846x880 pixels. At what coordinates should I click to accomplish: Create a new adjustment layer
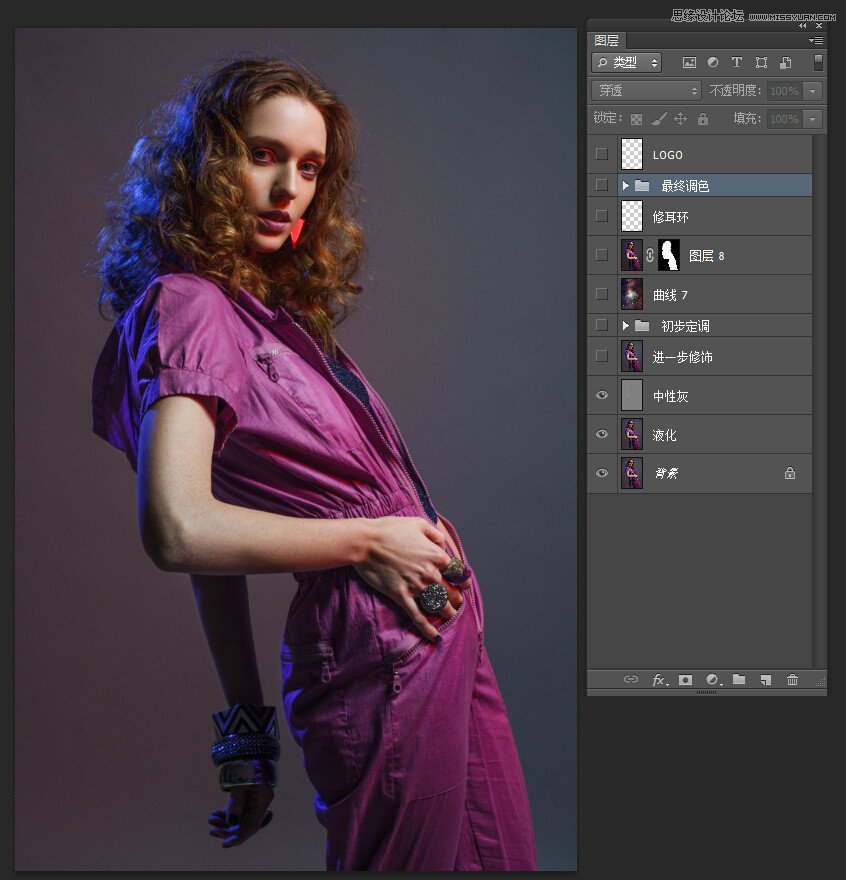pyautogui.click(x=712, y=680)
